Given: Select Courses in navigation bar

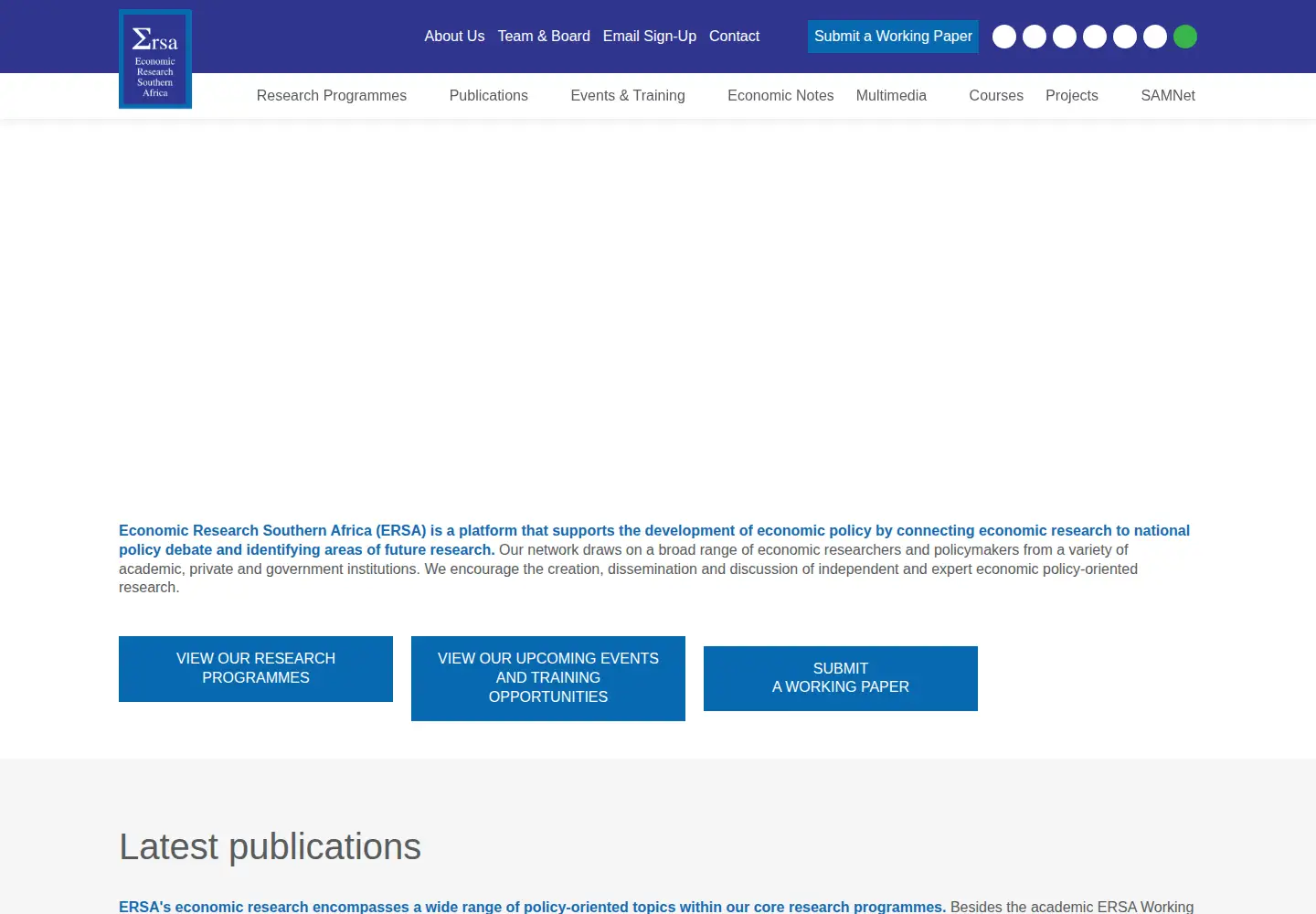Looking at the screenshot, I should 996,96.
